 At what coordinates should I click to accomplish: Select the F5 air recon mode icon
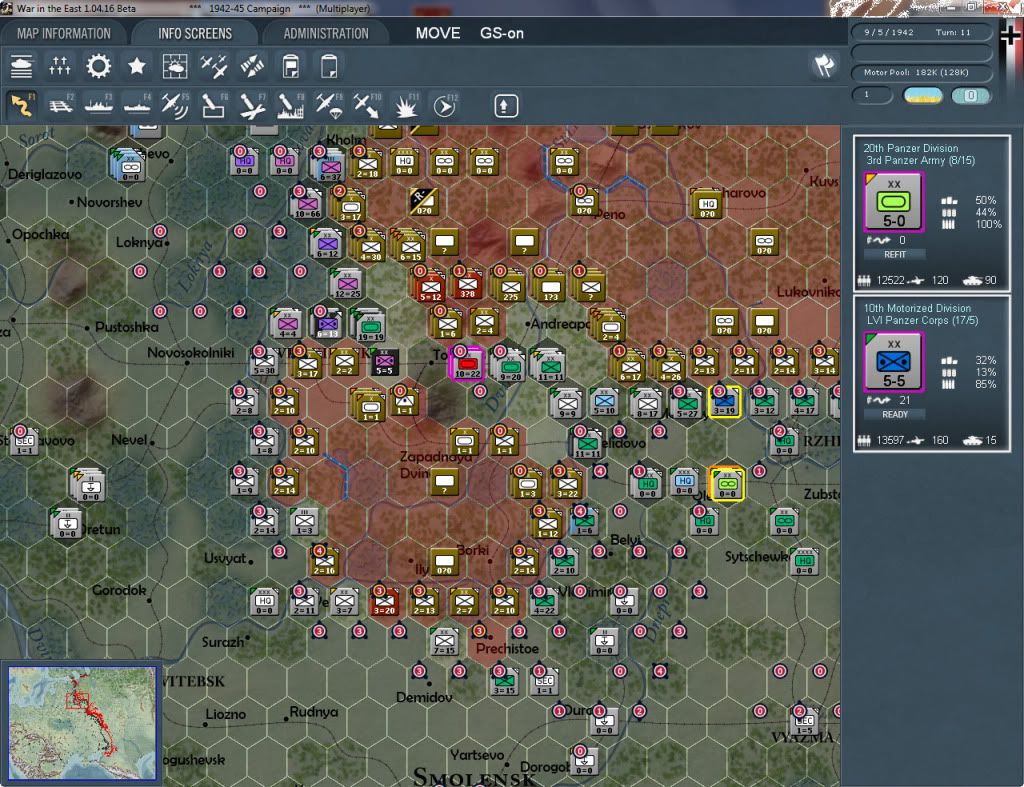(x=175, y=106)
